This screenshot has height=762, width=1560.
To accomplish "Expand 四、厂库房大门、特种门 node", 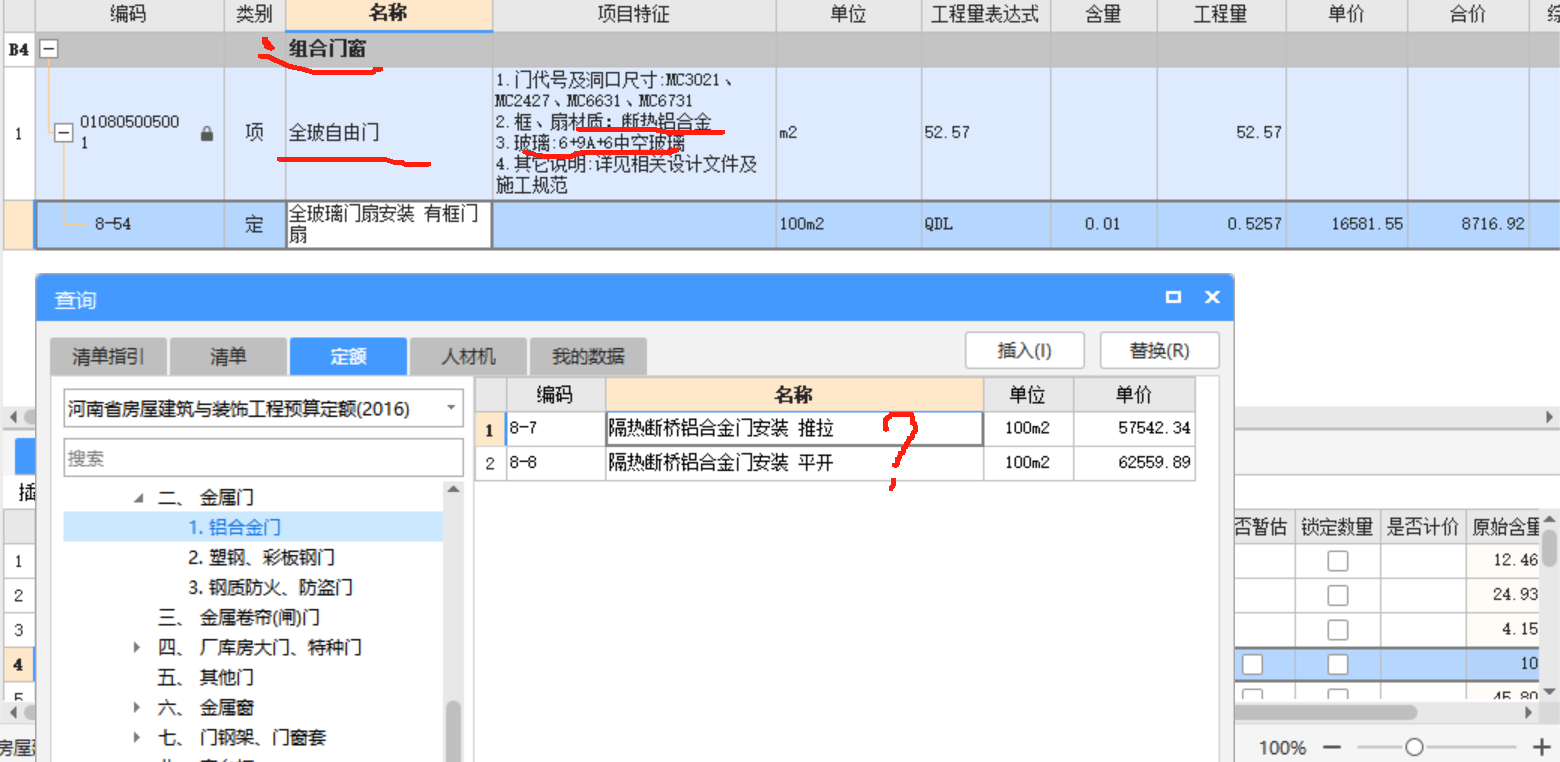I will coord(139,647).
